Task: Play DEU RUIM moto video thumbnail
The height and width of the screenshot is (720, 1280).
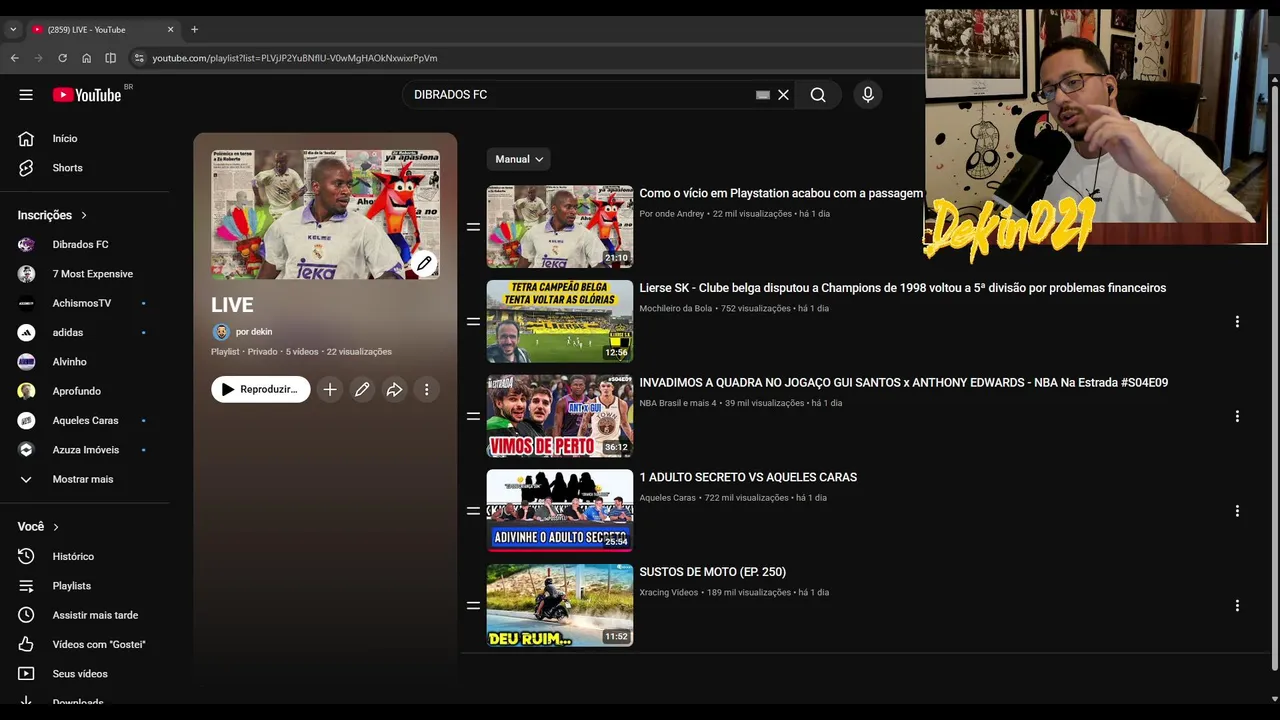Action: (560, 605)
